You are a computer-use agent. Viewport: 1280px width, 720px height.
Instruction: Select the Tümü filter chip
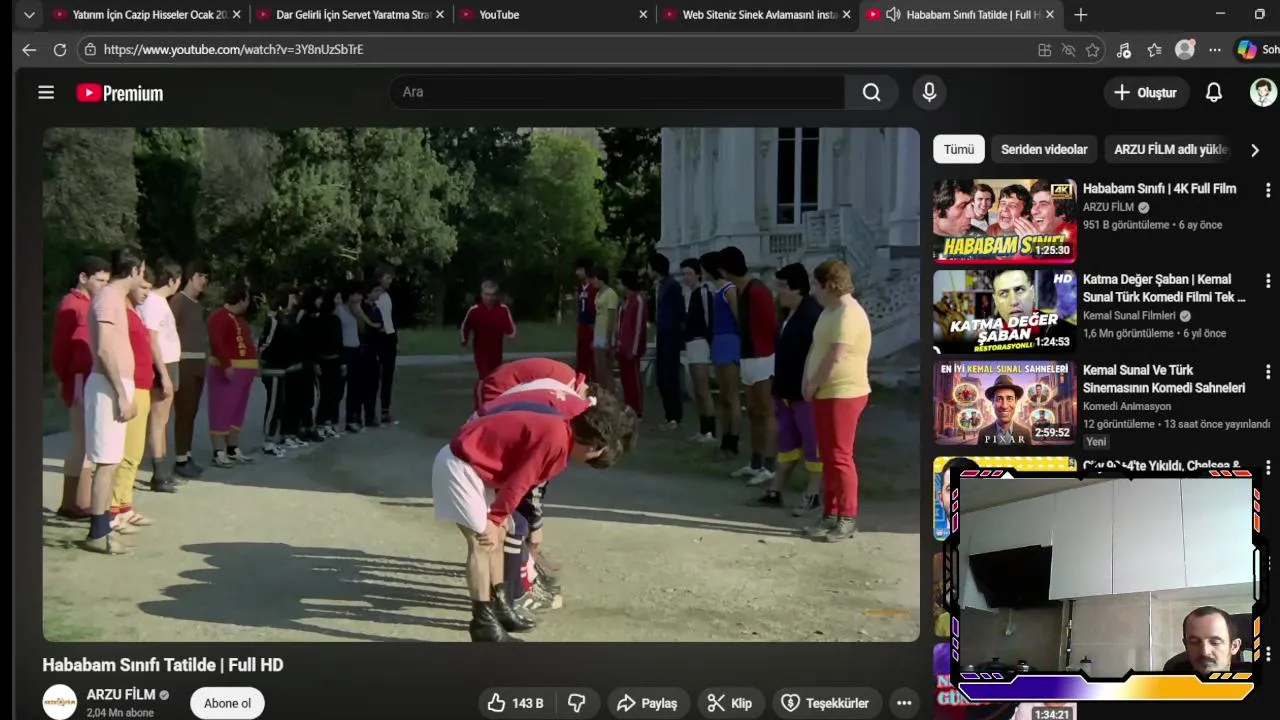[959, 149]
